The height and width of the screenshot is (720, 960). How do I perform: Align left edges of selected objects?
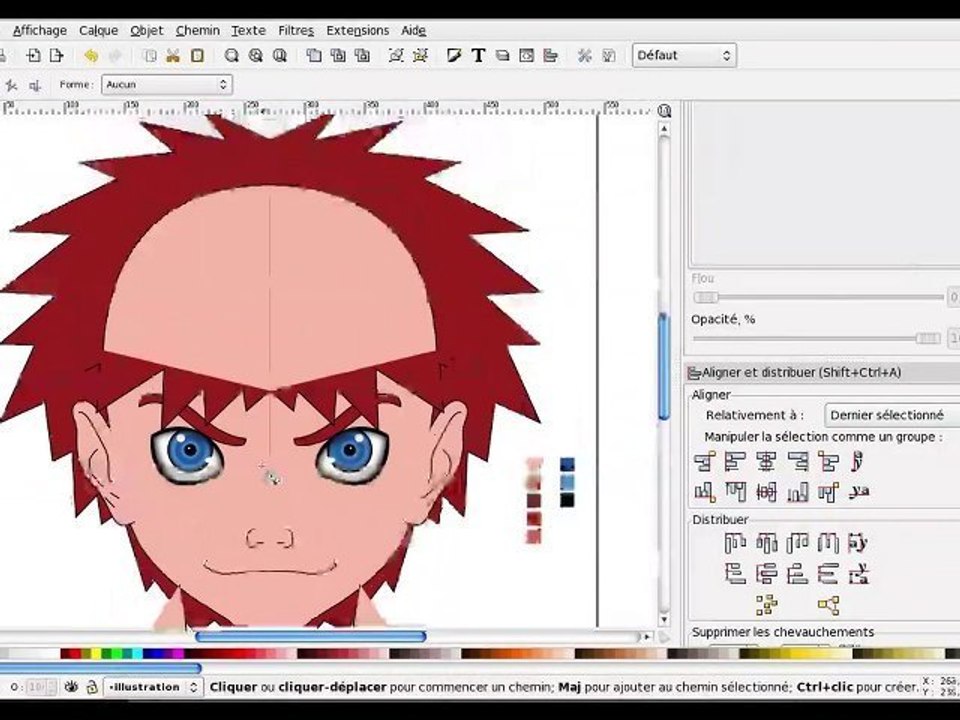pyautogui.click(x=735, y=461)
